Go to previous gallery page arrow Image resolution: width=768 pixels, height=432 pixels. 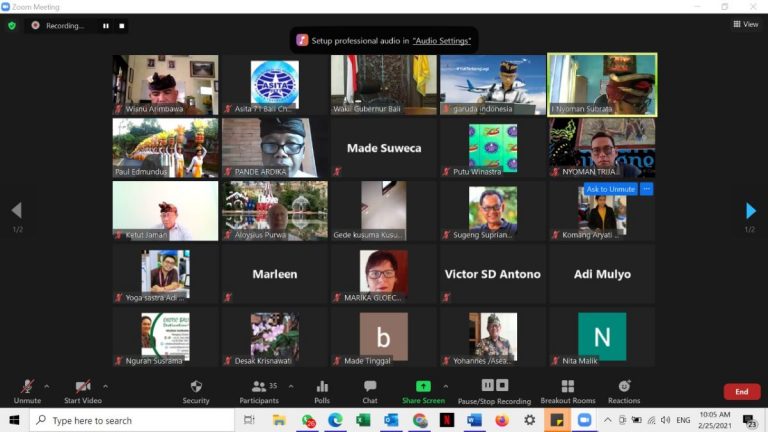coord(17,211)
